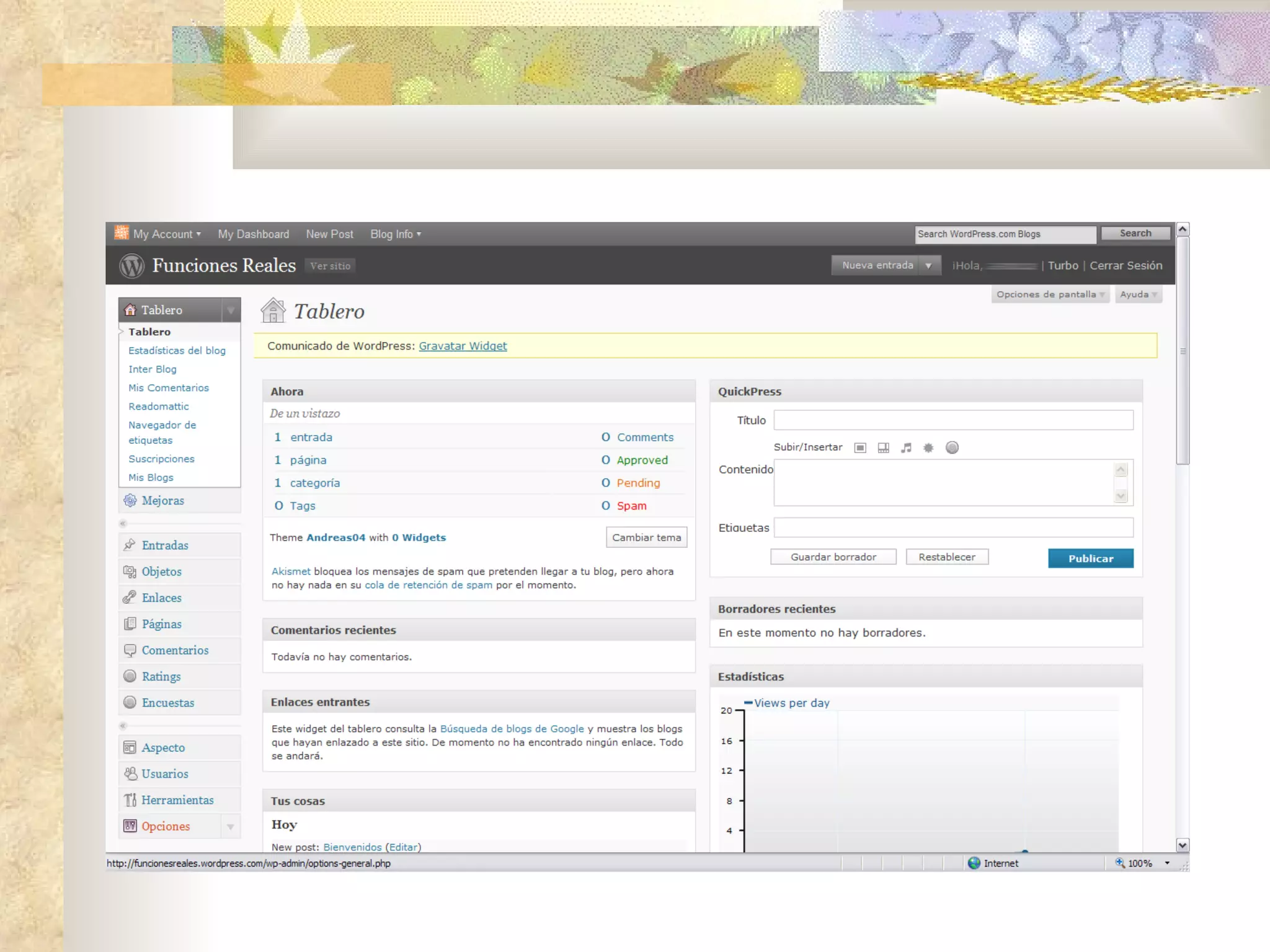The height and width of the screenshot is (952, 1270).
Task: Click the Publicar button
Action: tap(1090, 558)
